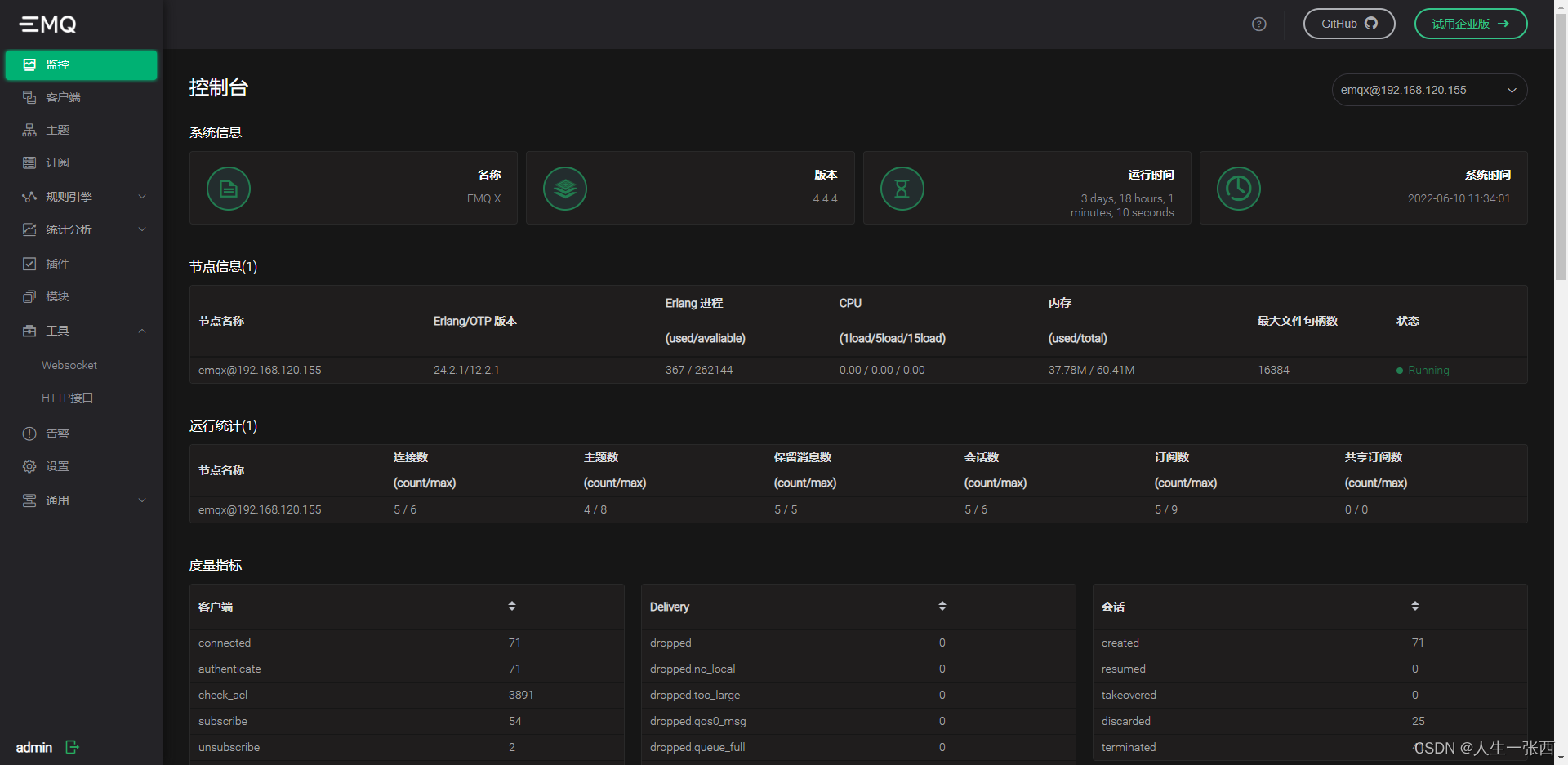Image resolution: width=1568 pixels, height=765 pixels.
Task: Click node name emqx@192.168.120.155 in 运行统计
Action: 260,509
